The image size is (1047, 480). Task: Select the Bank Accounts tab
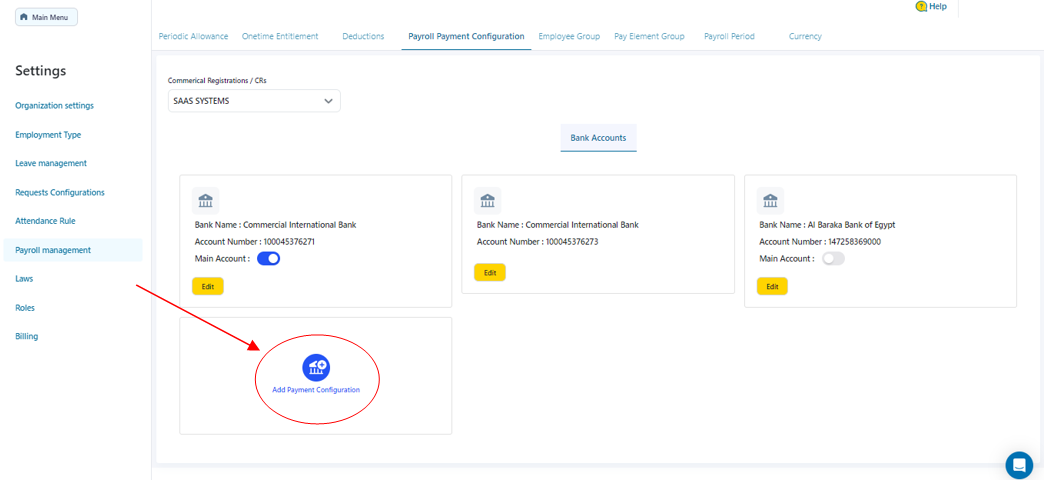point(598,138)
